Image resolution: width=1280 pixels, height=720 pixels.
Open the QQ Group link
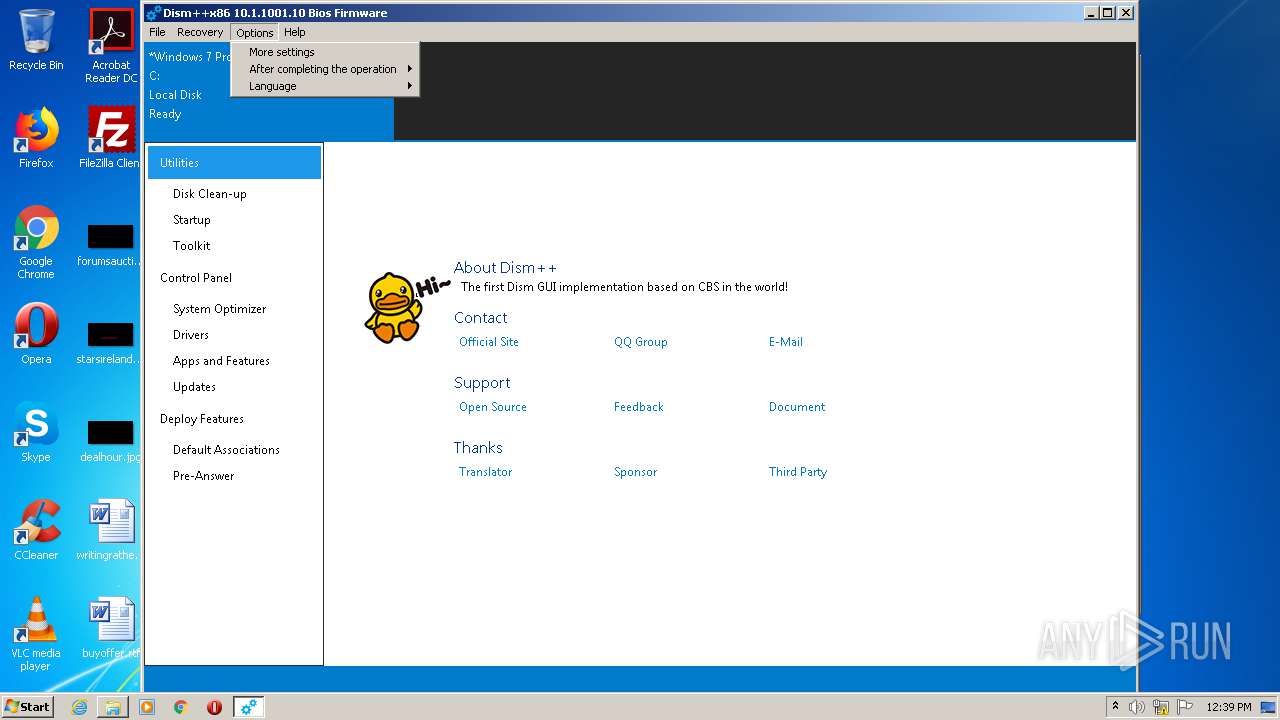point(640,342)
